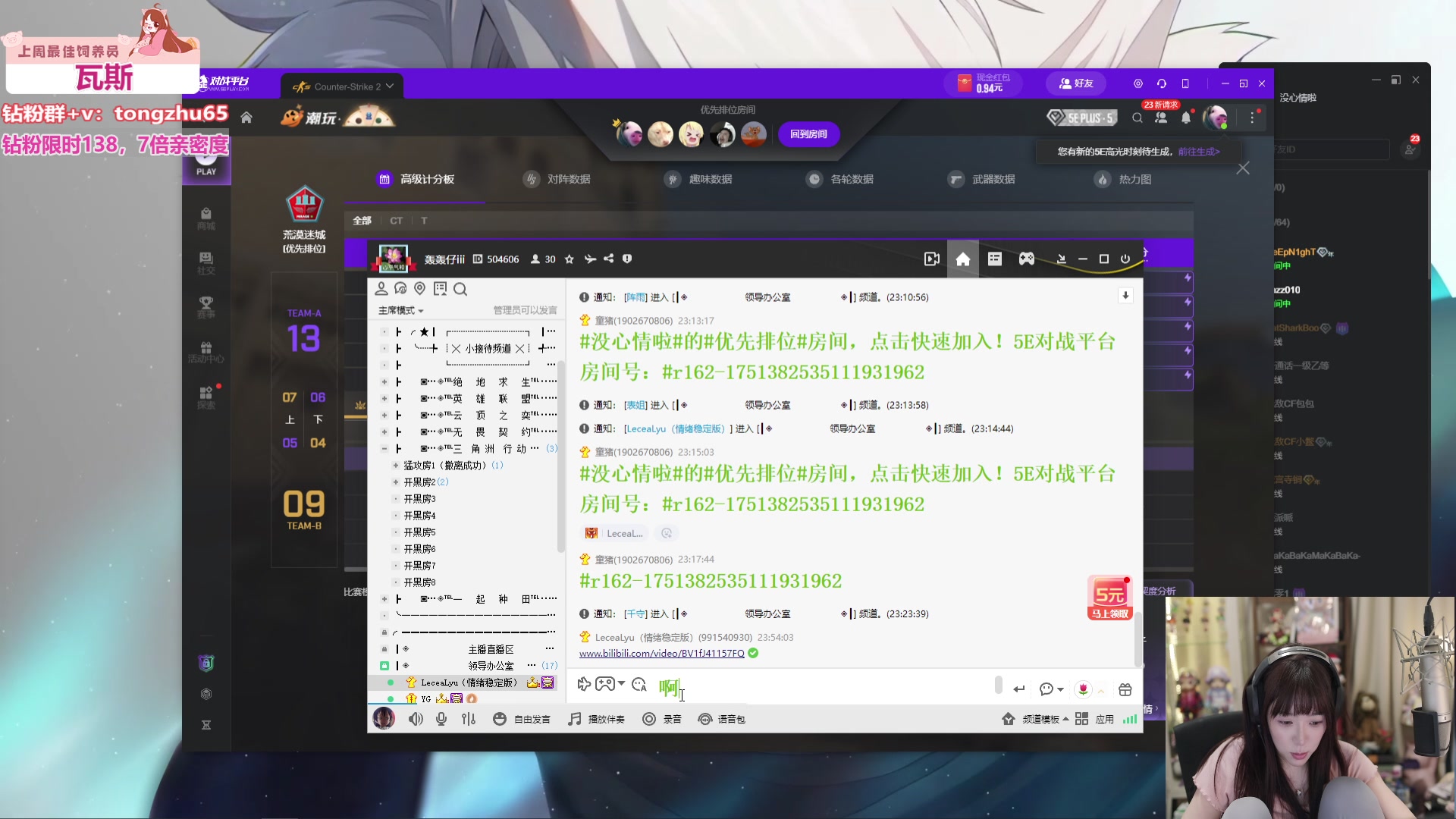1456x819 pixels.
Task: Open the channel list layout icon in header
Action: pos(995,259)
